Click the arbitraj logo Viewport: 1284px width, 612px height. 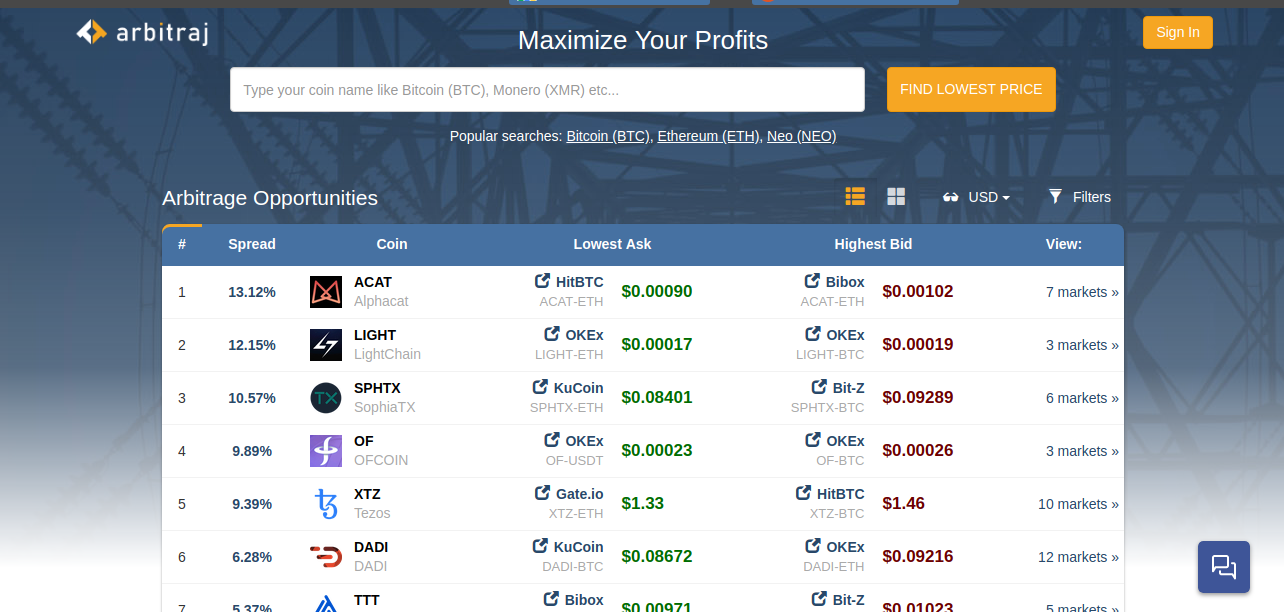pos(142,32)
